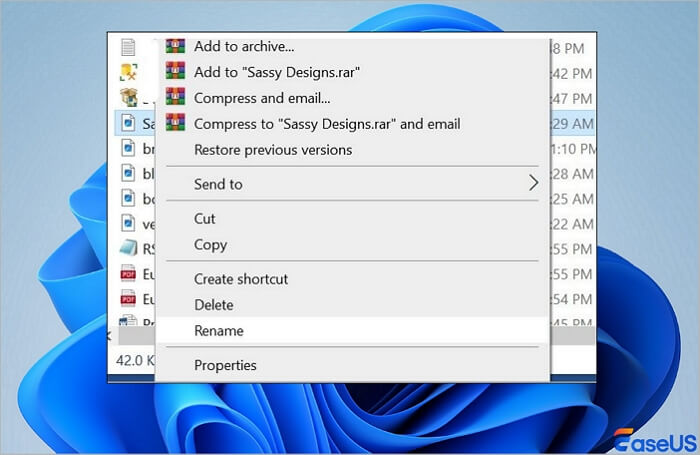Click the highlighted Rename option
Screen dimensions: 700x455
[x=352, y=331]
